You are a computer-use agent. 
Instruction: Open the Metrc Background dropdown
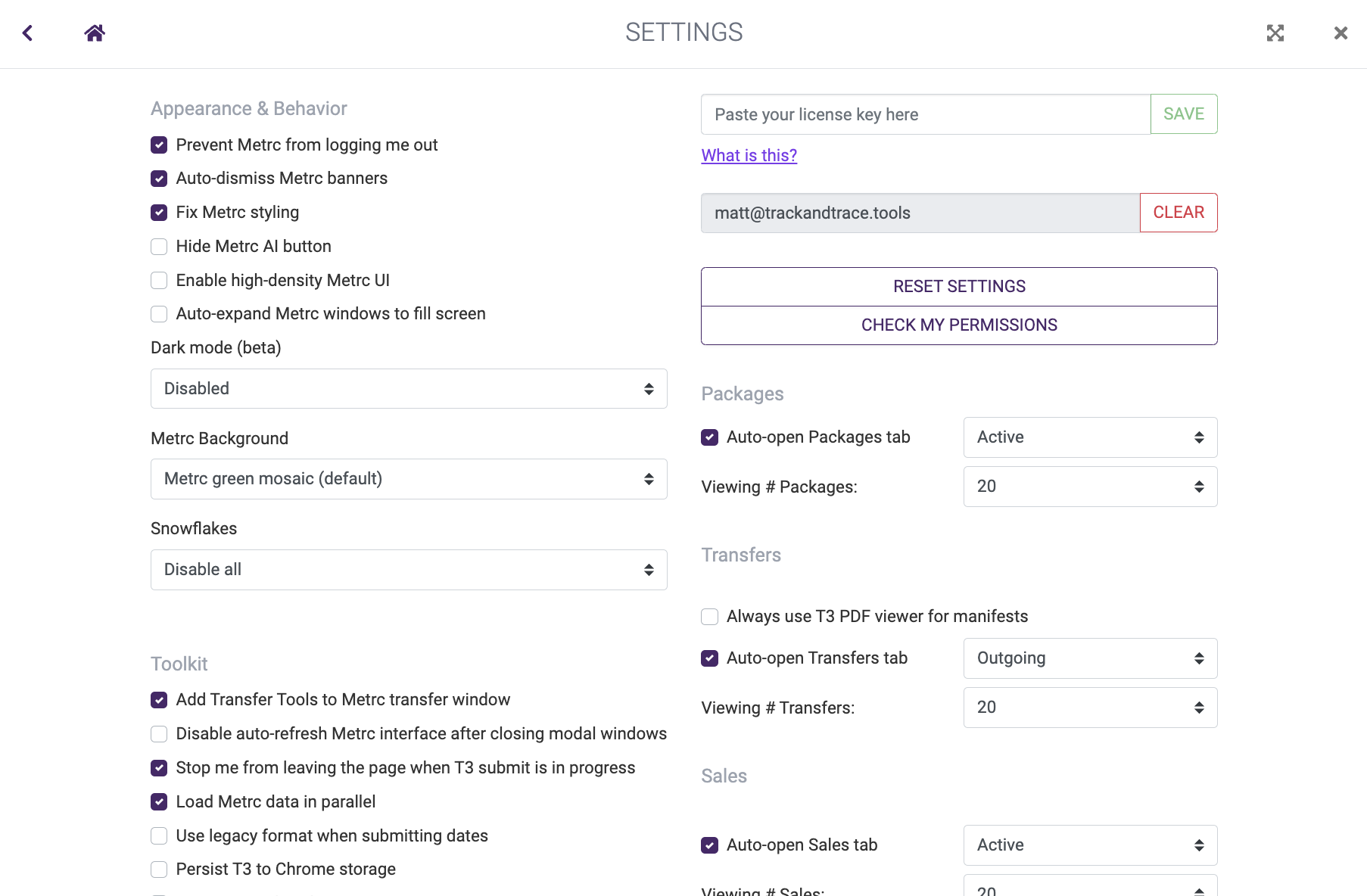tap(409, 479)
